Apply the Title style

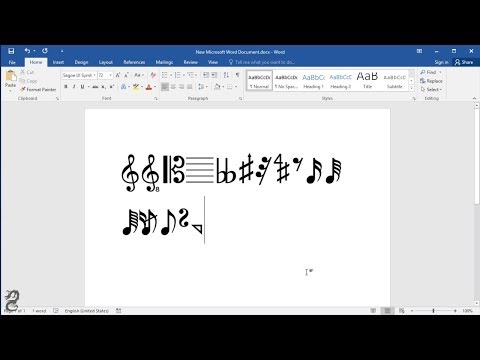[x=367, y=80]
